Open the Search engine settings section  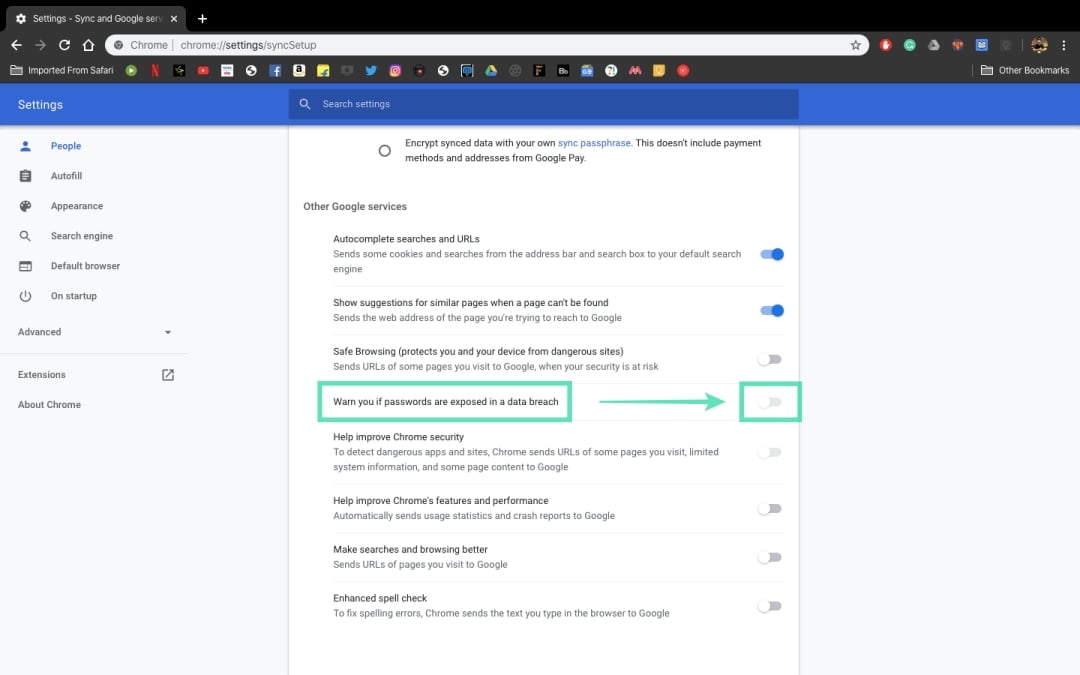point(81,236)
